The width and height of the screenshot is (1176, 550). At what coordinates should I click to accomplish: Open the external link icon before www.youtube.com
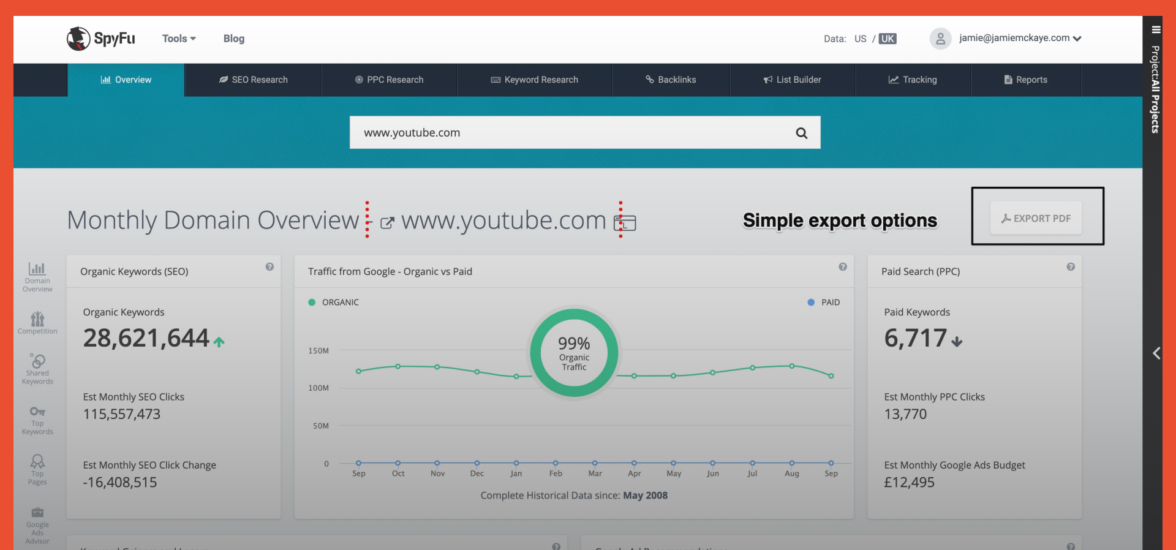(x=388, y=223)
